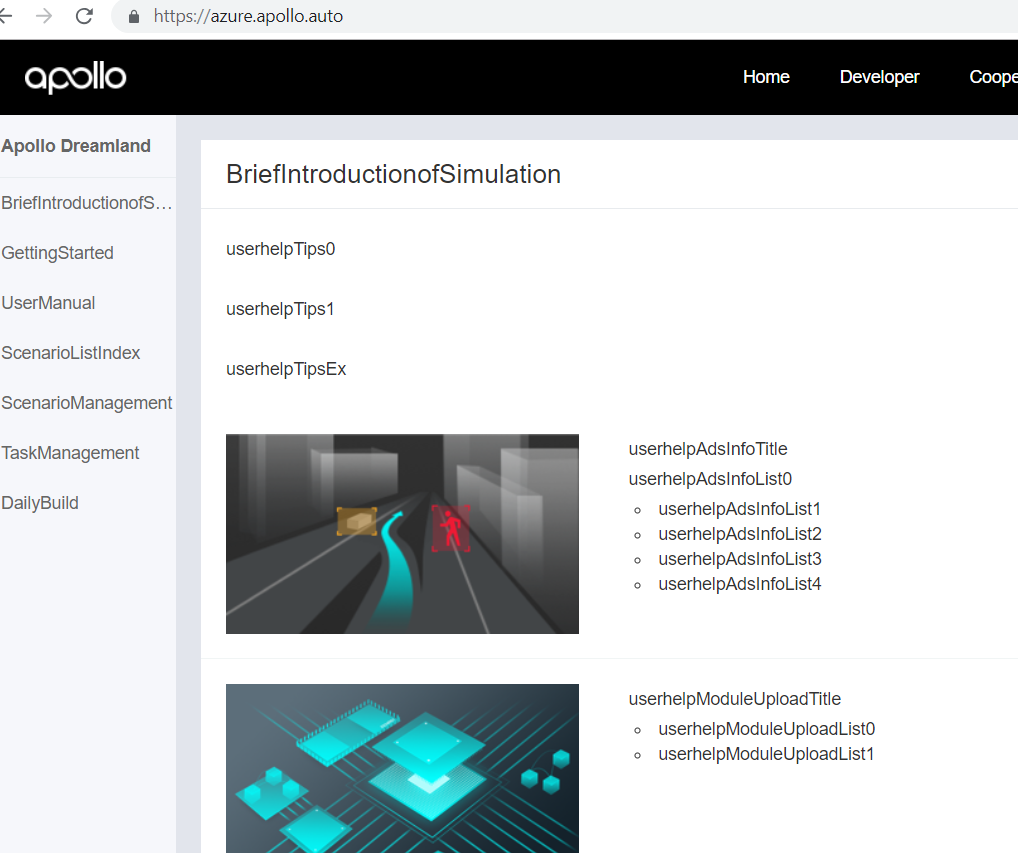Click the userhelpAdsInfoList0 text
Image resolution: width=1018 pixels, height=853 pixels.
710,479
